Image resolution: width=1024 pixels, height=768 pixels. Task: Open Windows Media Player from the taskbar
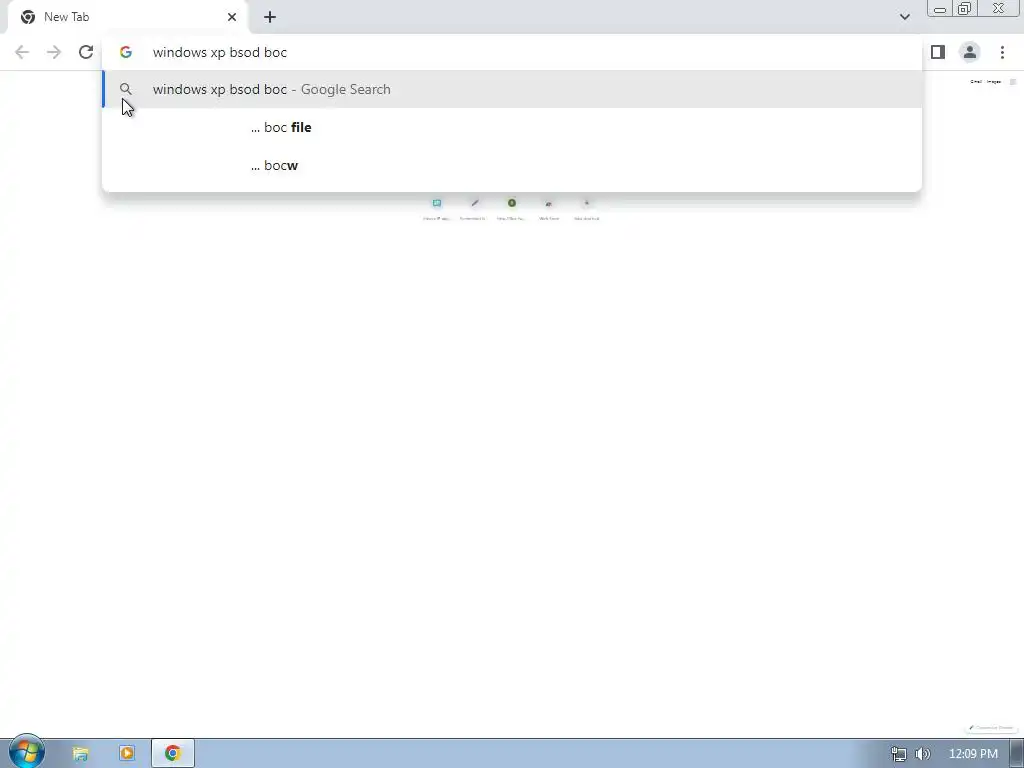click(x=127, y=754)
